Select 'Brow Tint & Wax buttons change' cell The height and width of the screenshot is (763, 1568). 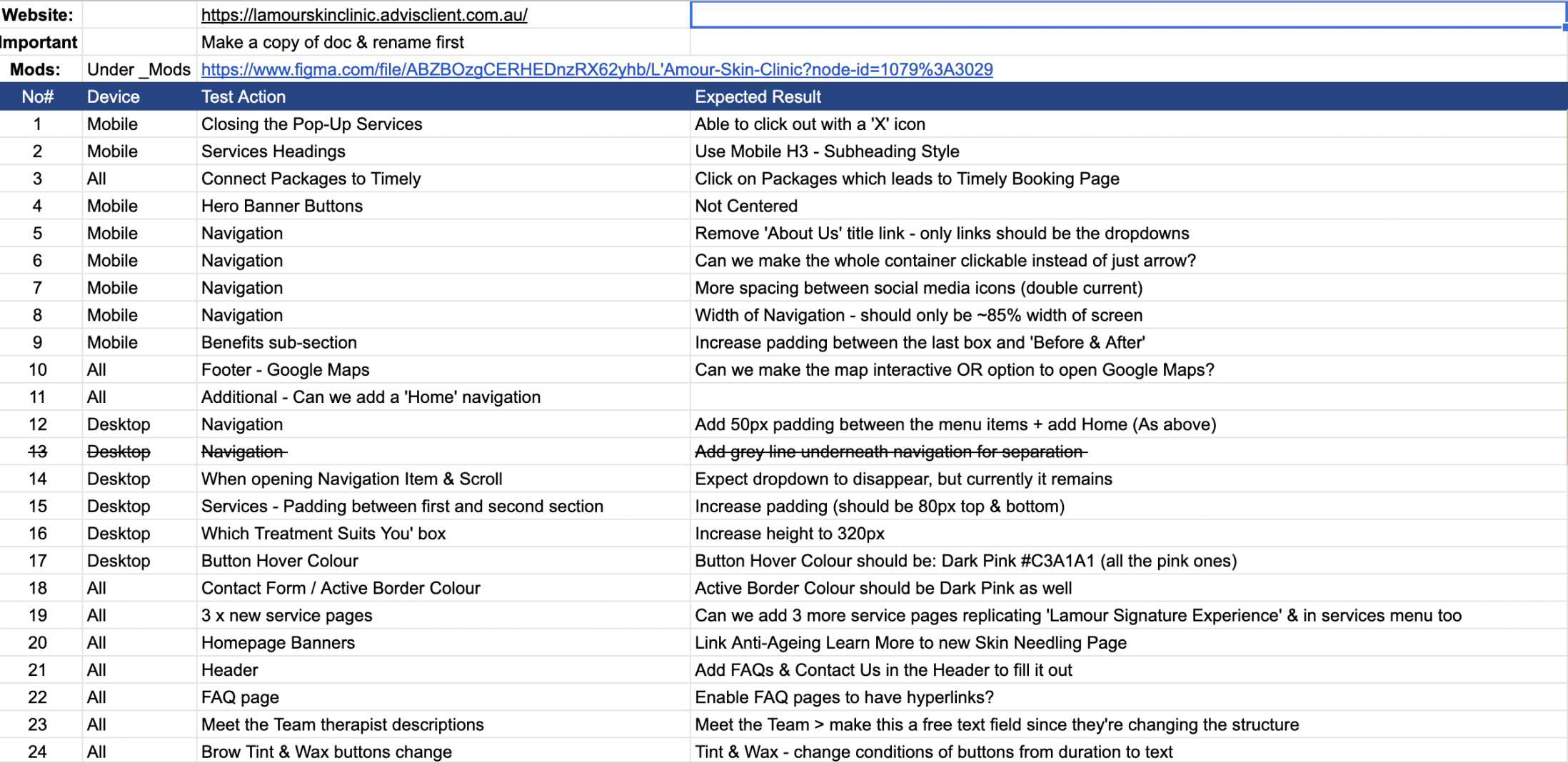click(x=443, y=752)
